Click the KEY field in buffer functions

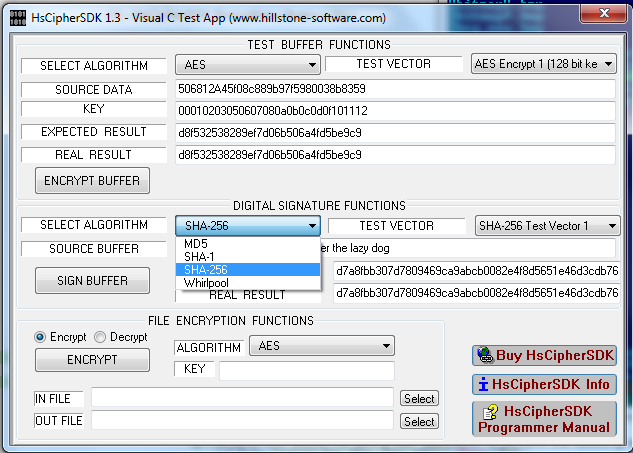tap(395, 111)
